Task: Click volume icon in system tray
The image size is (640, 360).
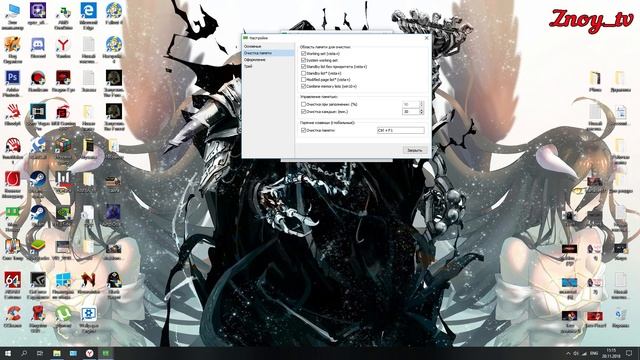Action: (x=576, y=353)
